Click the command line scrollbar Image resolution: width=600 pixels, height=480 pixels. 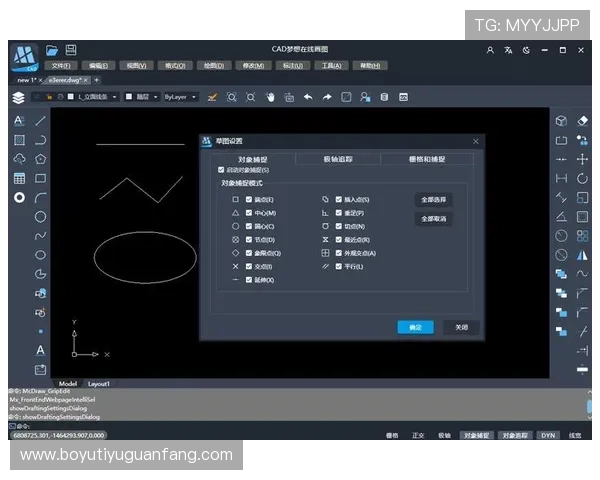589,405
